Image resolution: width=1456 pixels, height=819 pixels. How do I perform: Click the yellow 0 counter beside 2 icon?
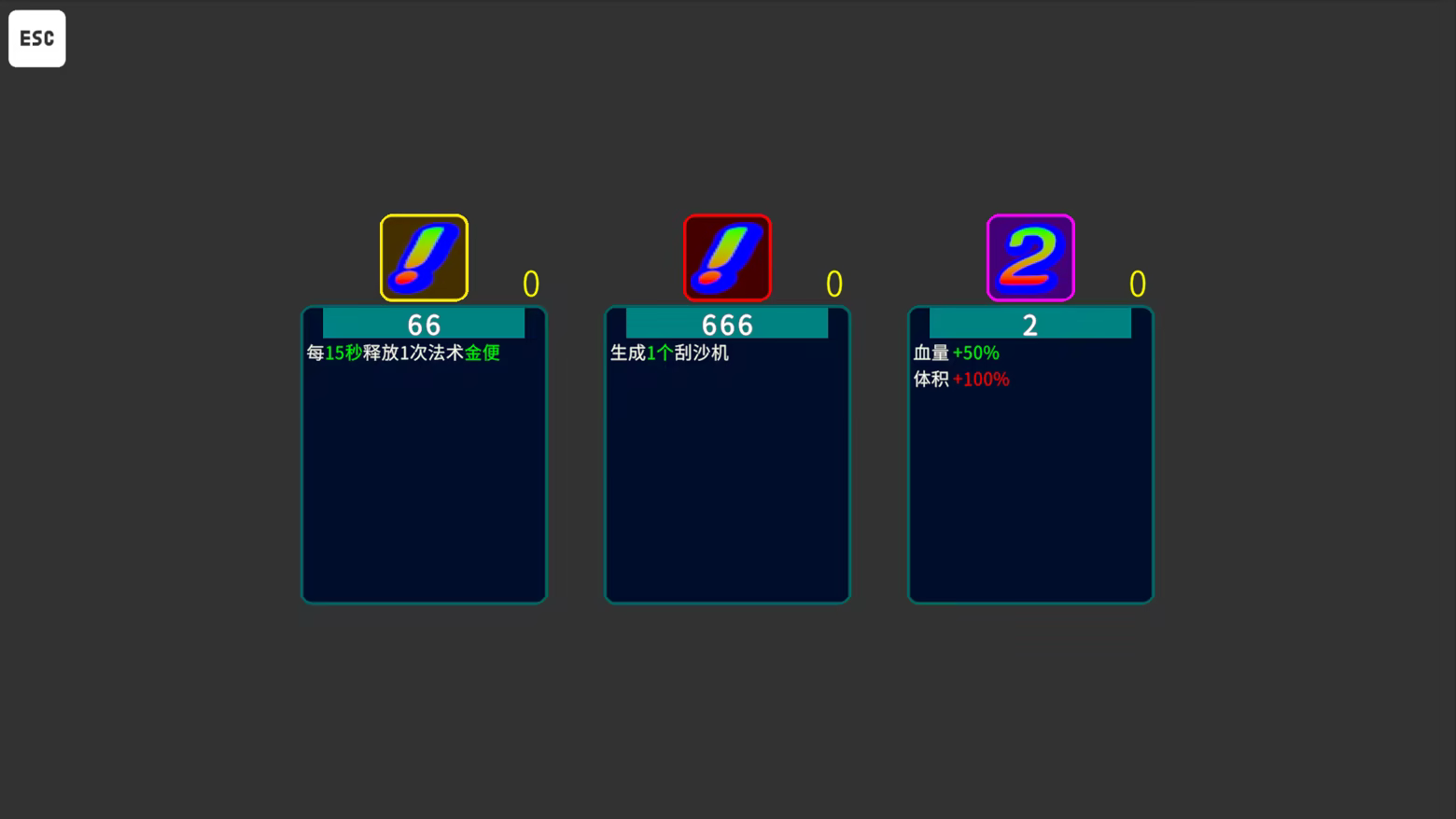[1138, 284]
